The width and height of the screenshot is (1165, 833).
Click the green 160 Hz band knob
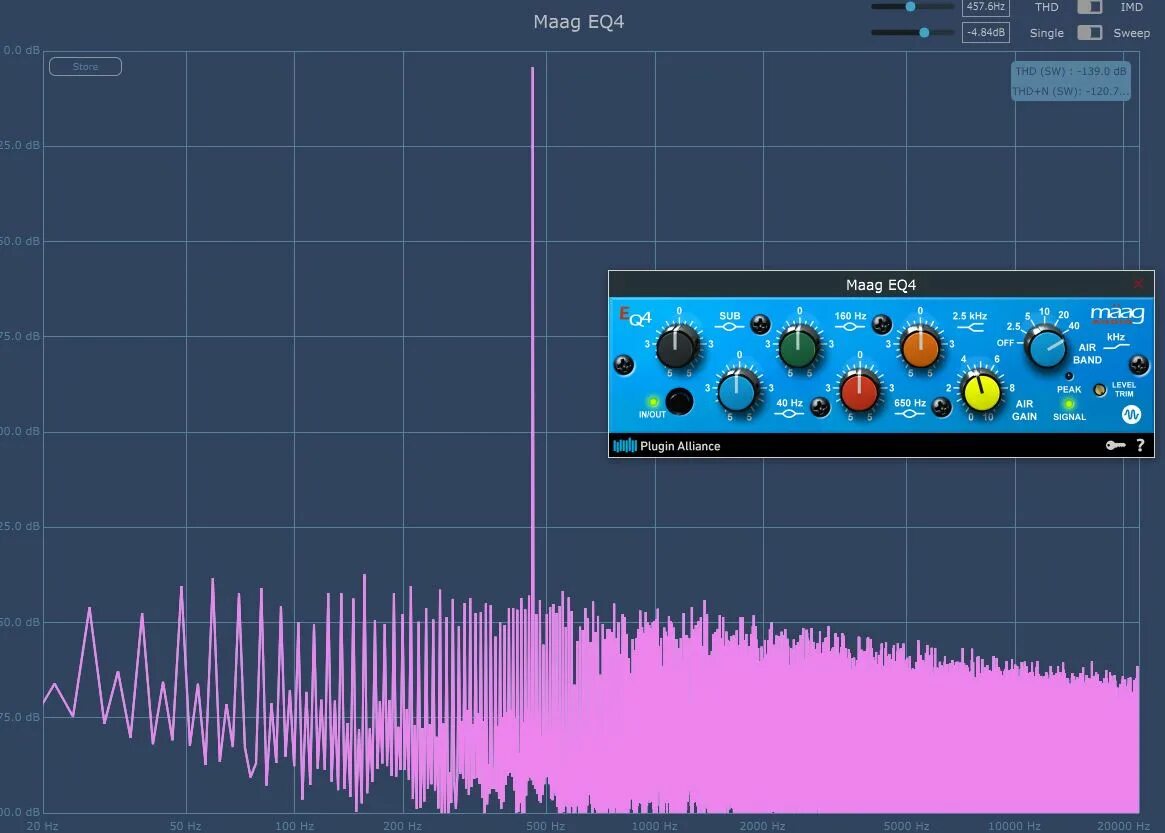click(x=797, y=346)
